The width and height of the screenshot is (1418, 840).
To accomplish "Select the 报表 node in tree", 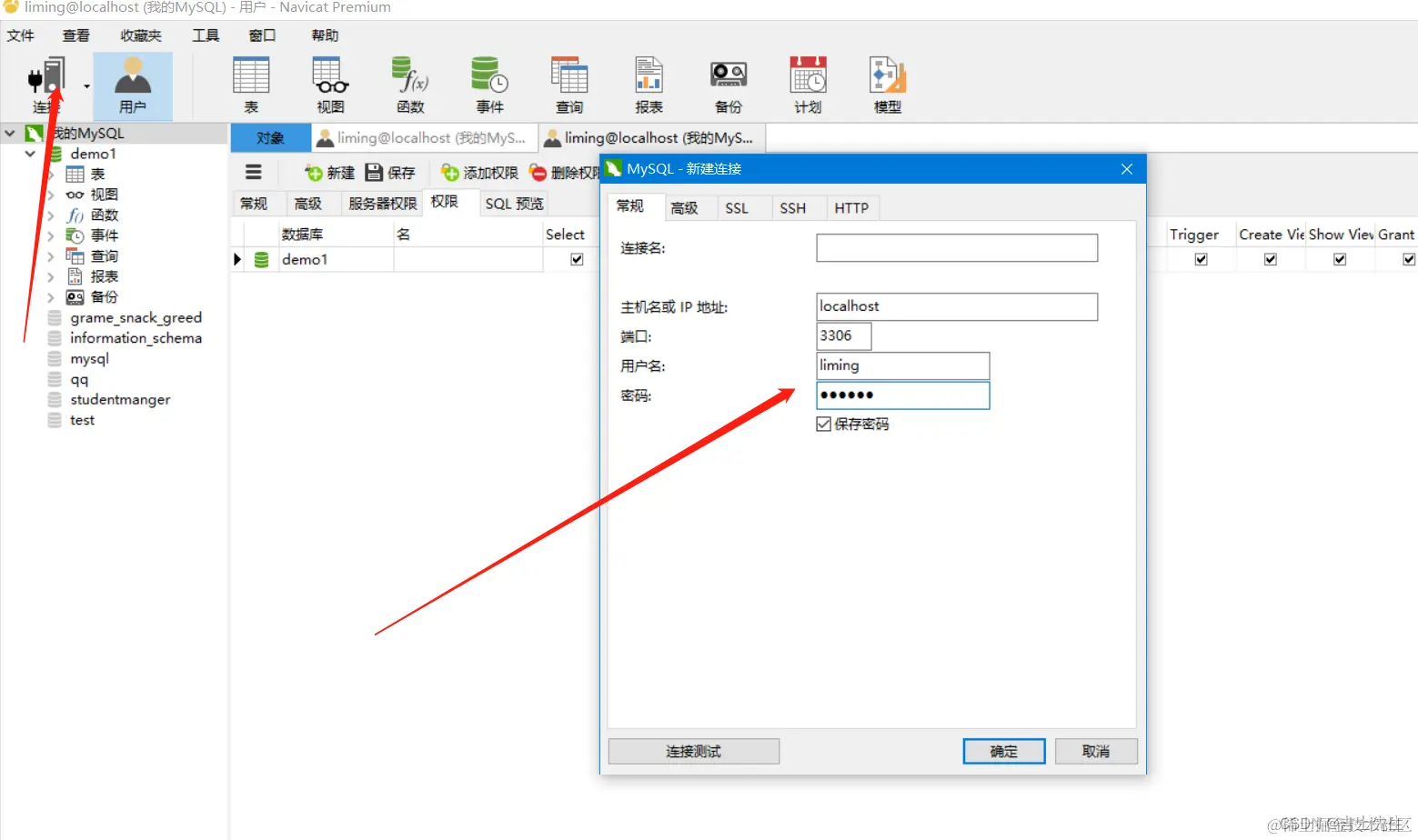I will point(92,276).
